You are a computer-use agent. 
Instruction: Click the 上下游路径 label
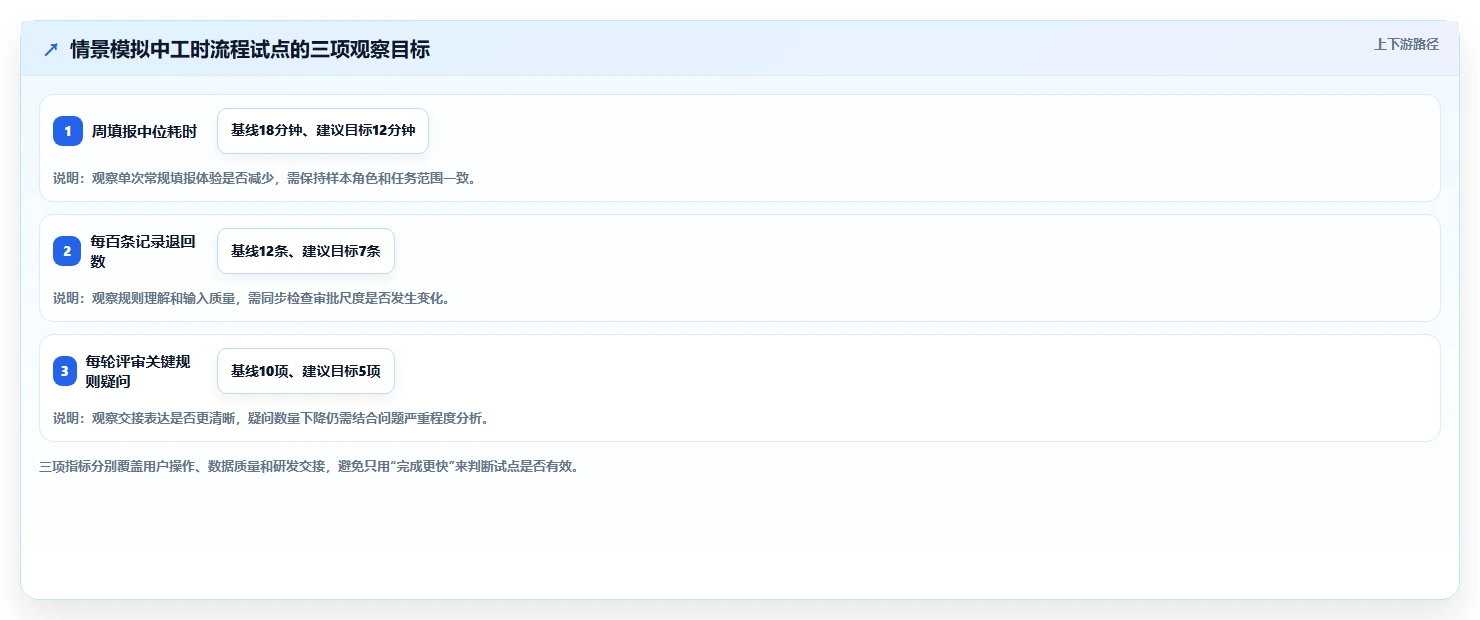point(1406,44)
